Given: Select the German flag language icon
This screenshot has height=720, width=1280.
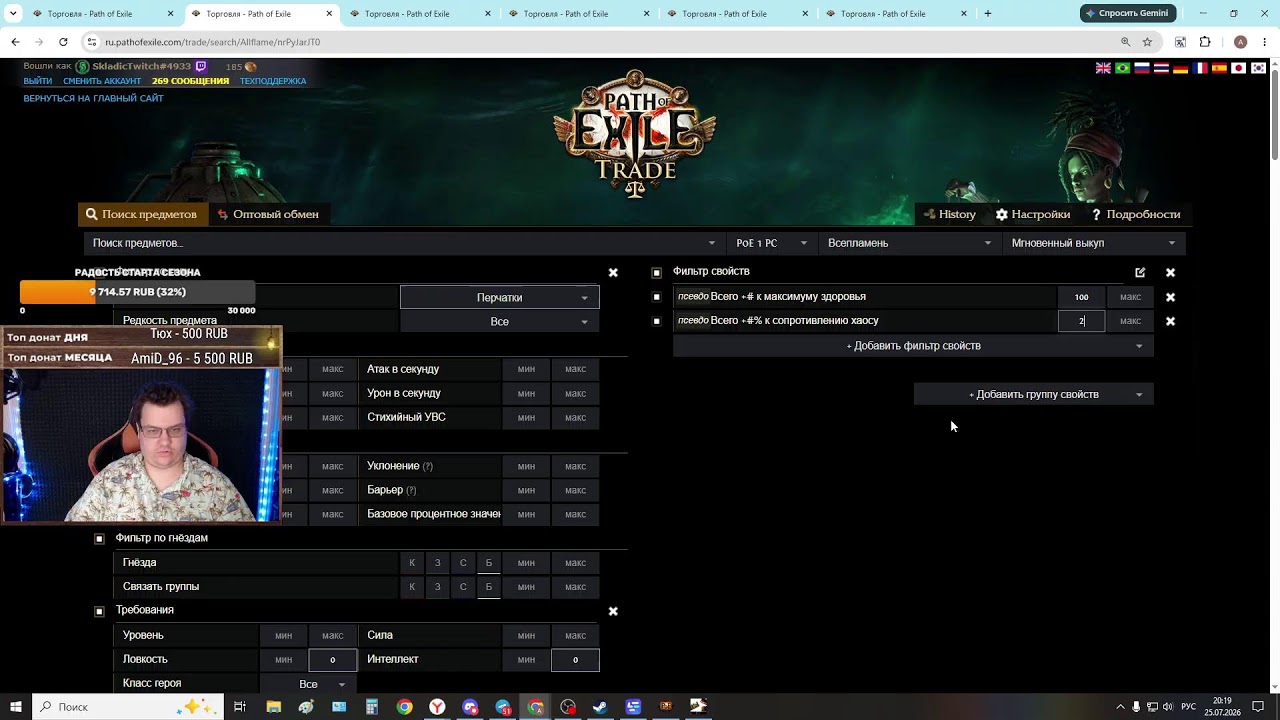Looking at the screenshot, I should point(1181,68).
